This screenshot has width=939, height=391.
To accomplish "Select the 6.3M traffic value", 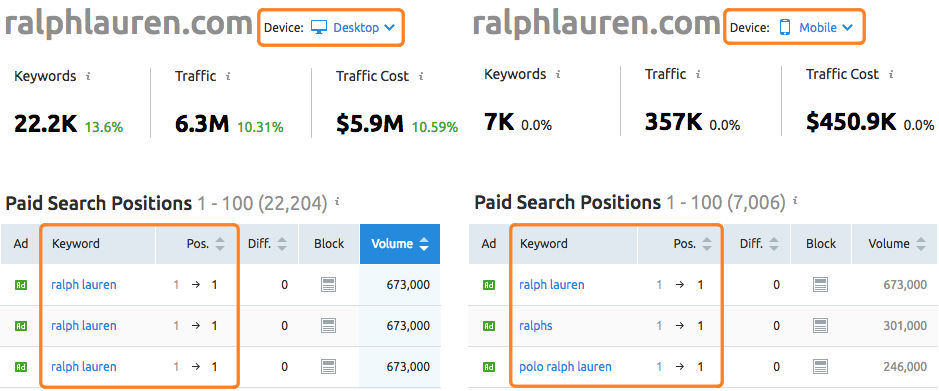I will 202,124.
